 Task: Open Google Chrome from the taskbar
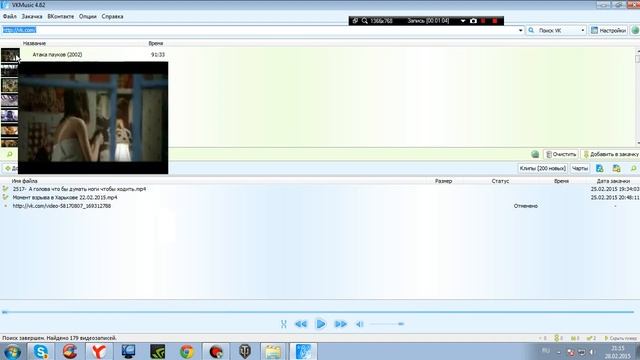[187, 351]
